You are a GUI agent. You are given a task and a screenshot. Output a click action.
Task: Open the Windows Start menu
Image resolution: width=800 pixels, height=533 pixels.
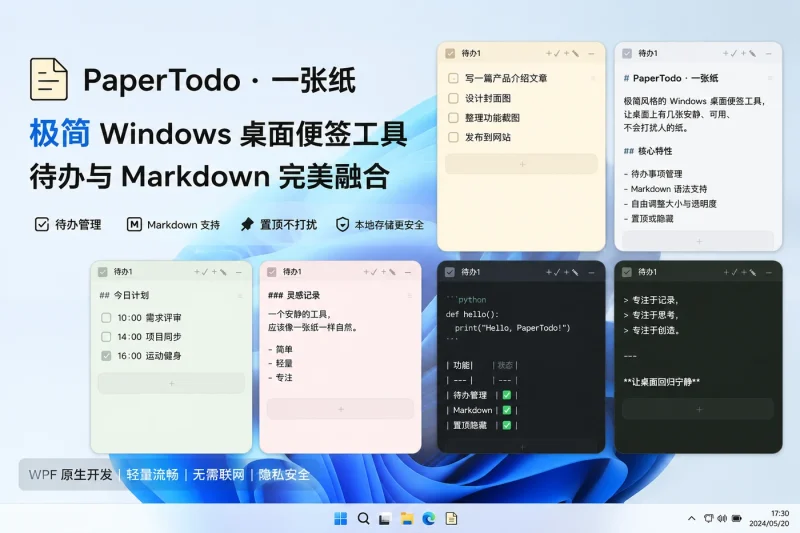click(x=340, y=519)
